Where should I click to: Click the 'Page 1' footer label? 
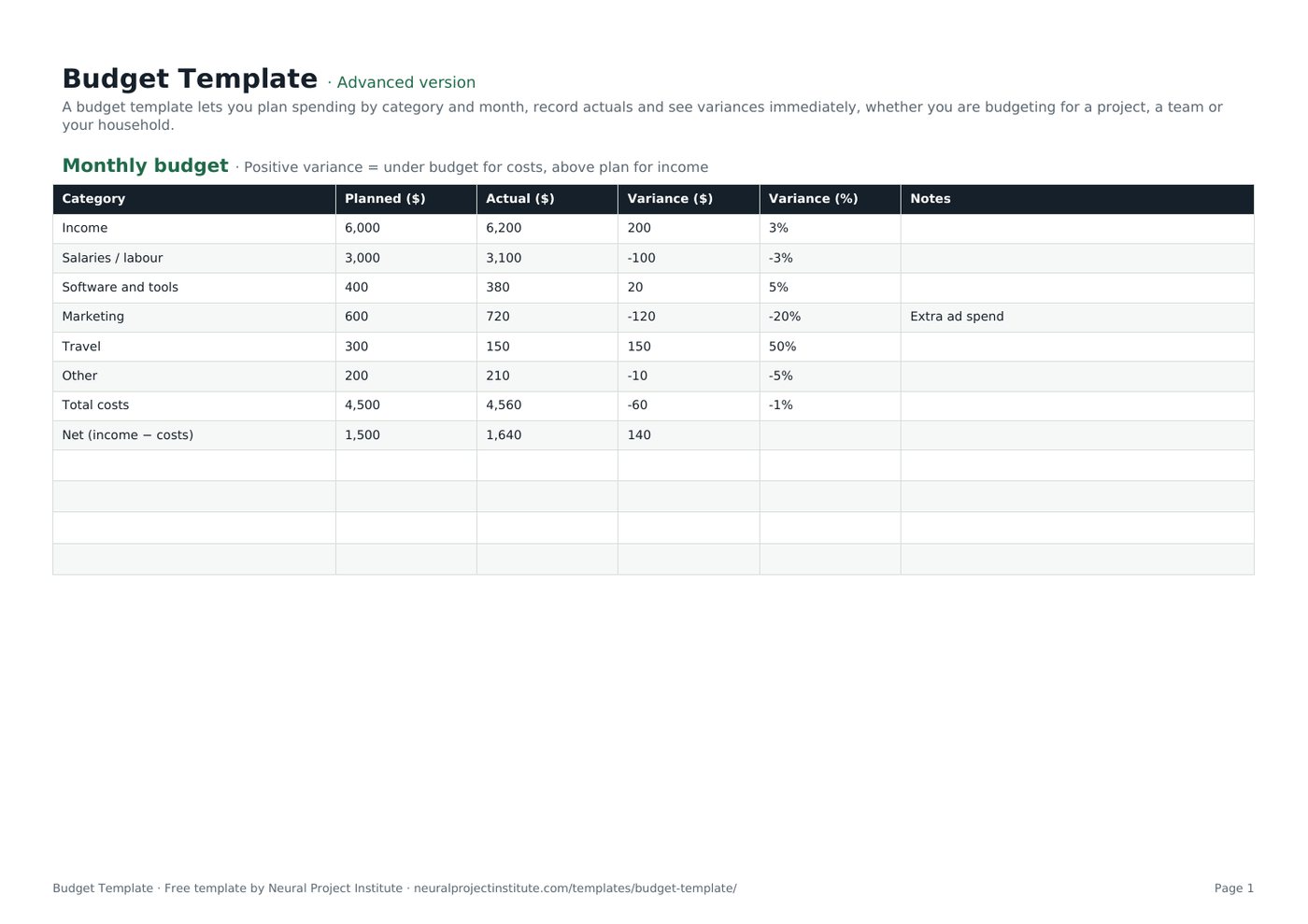1234,888
